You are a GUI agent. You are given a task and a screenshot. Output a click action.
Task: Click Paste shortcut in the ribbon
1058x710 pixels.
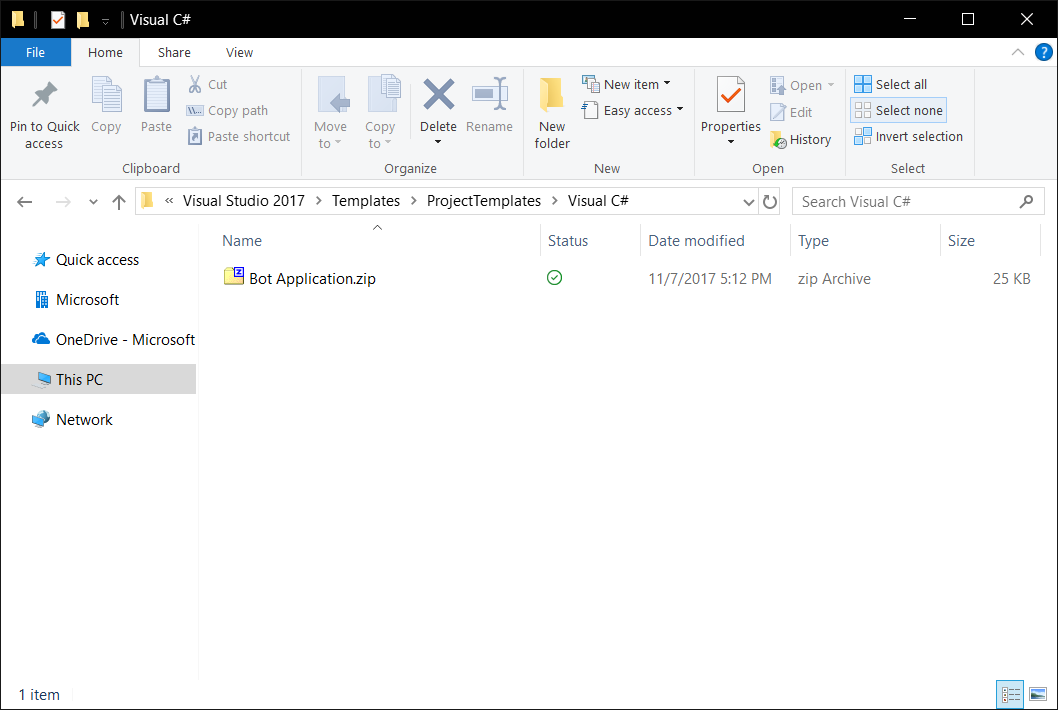pyautogui.click(x=239, y=136)
